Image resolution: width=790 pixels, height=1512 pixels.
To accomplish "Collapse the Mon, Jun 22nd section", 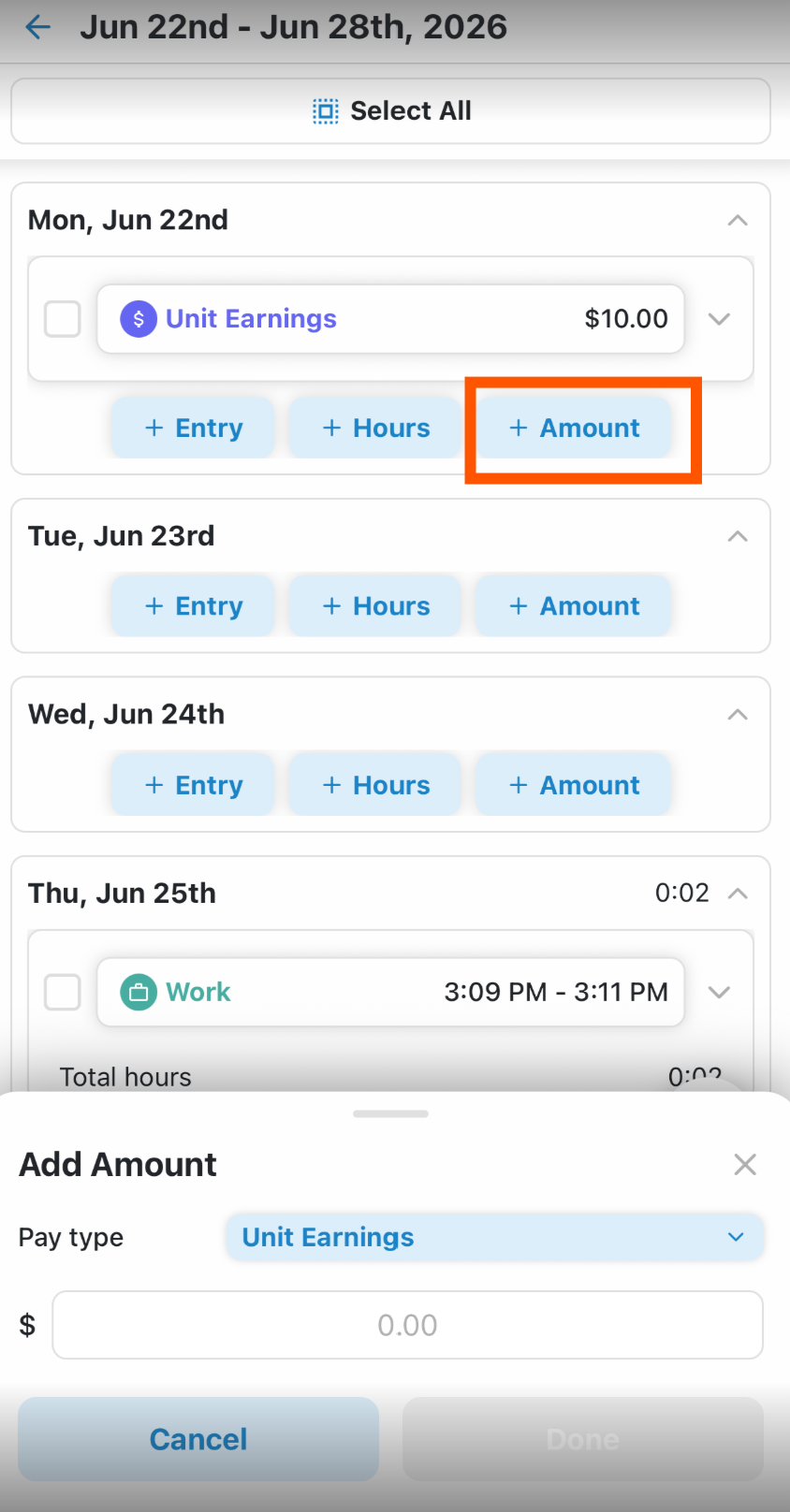I will coord(738,221).
